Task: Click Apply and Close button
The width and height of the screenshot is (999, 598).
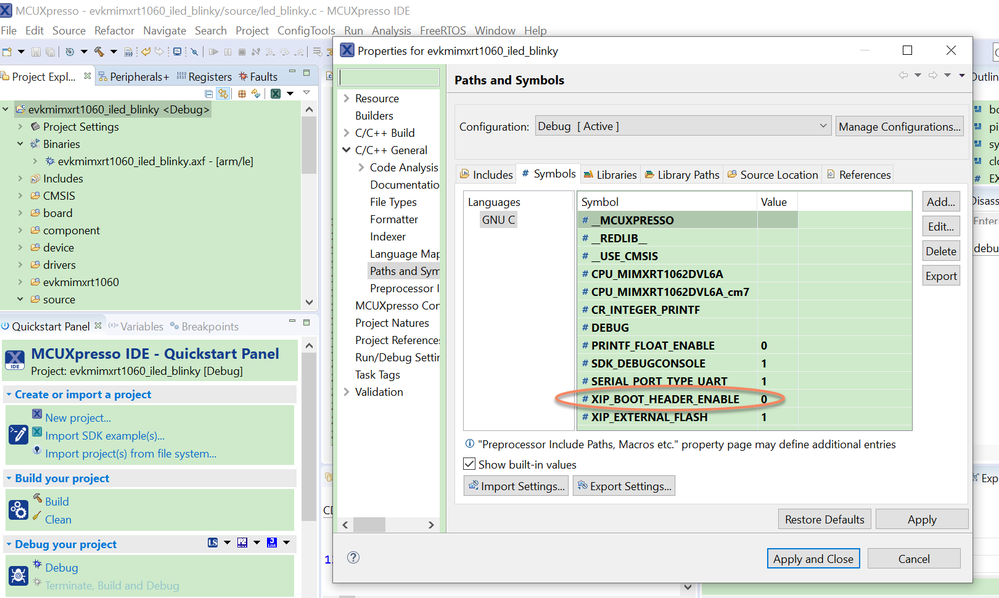Action: [x=813, y=559]
